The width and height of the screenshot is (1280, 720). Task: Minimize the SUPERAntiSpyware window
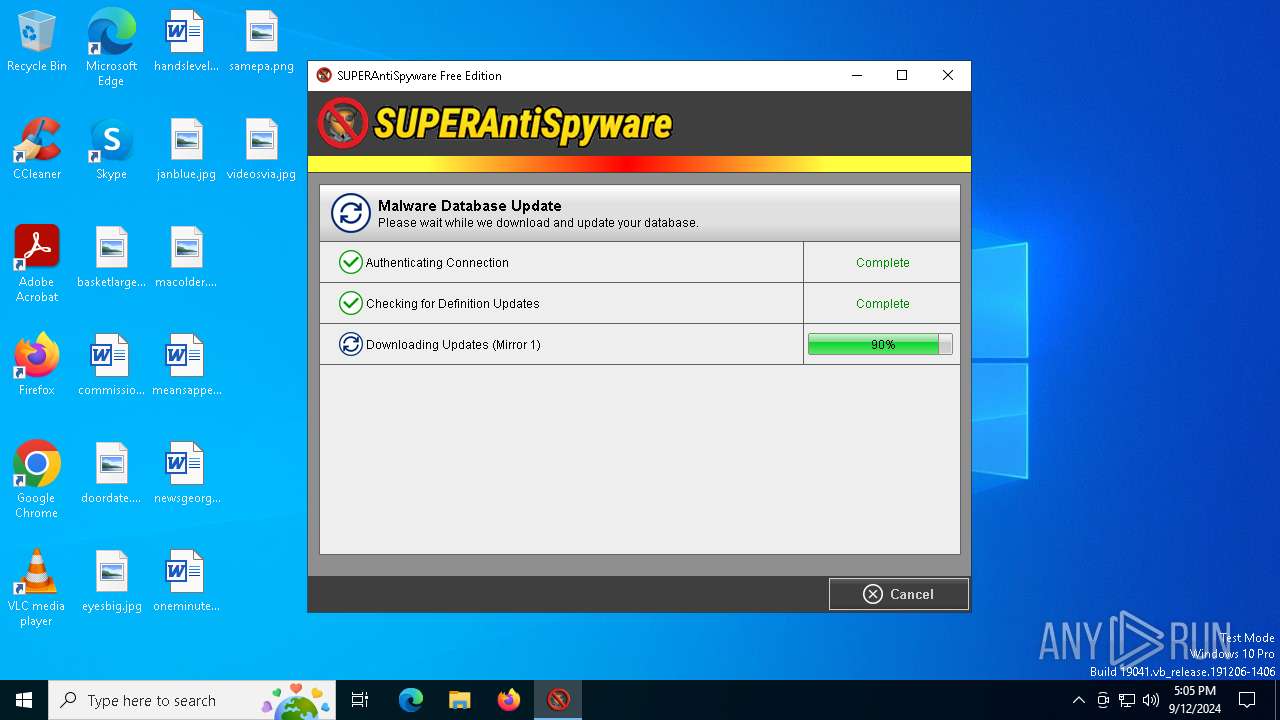[x=857, y=75]
